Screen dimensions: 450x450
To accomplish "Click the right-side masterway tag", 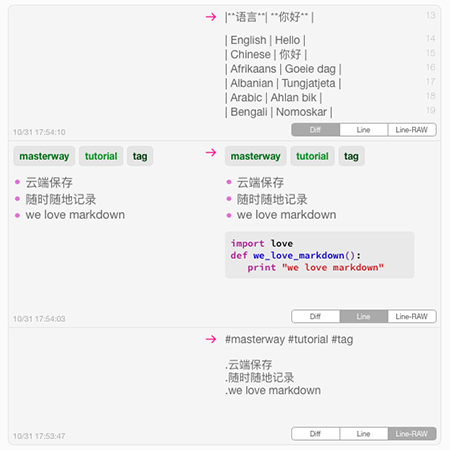I will click(x=256, y=156).
